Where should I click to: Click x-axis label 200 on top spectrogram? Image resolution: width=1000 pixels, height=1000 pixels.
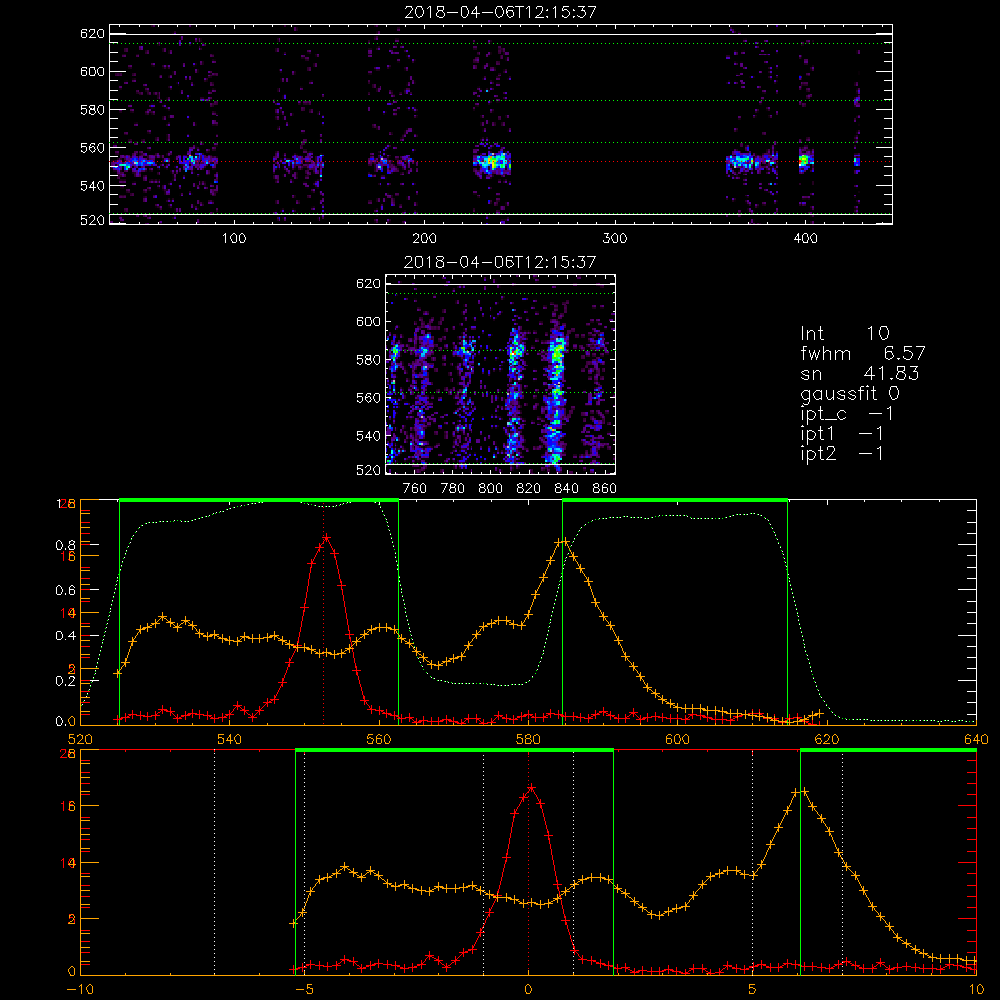(x=424, y=239)
